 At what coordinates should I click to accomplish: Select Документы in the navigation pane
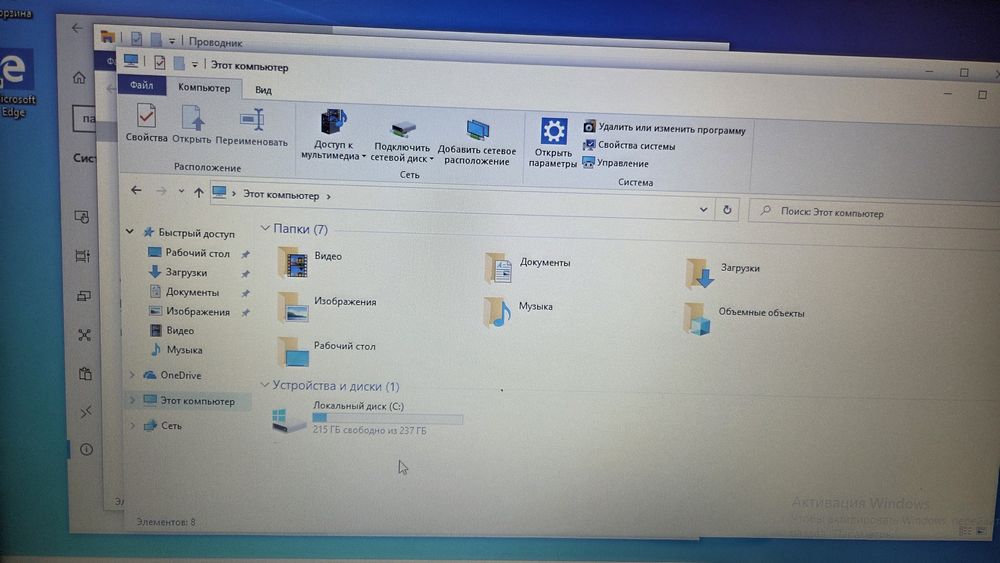192,292
